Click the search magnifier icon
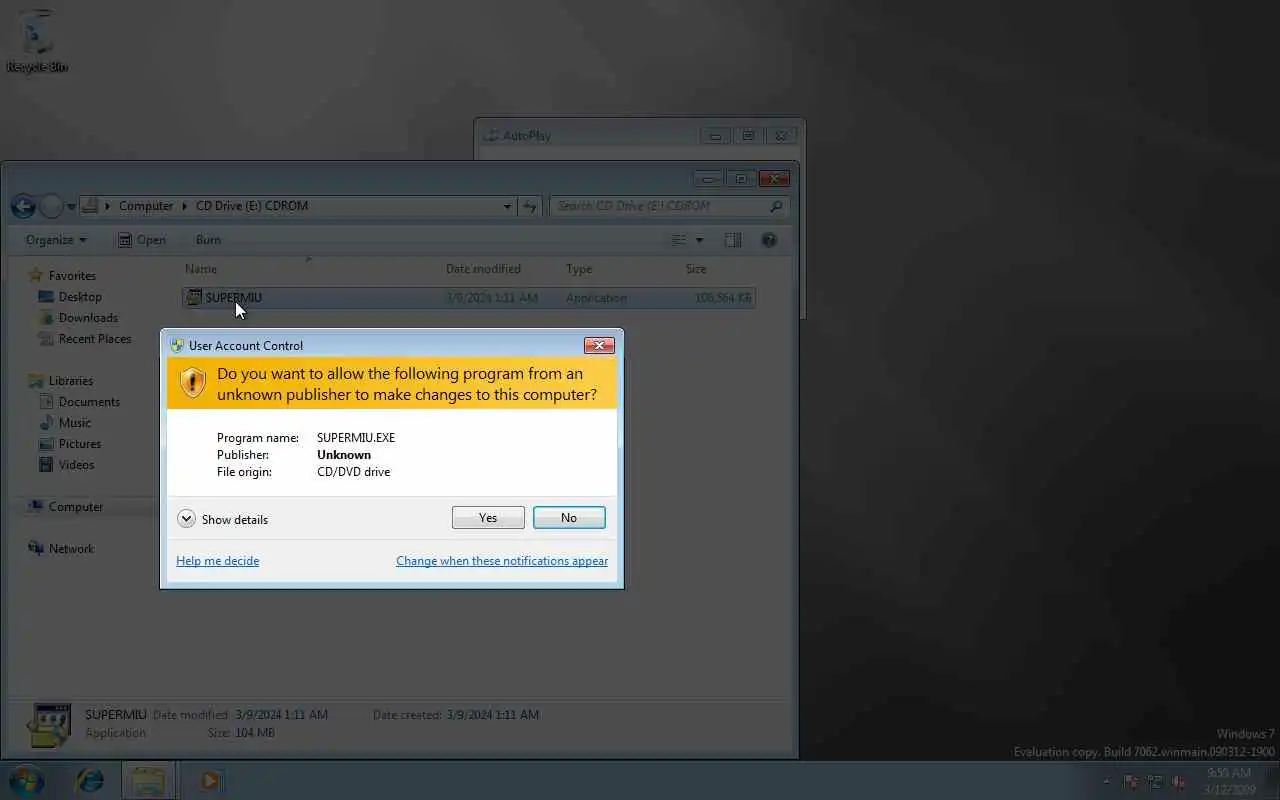 point(776,206)
